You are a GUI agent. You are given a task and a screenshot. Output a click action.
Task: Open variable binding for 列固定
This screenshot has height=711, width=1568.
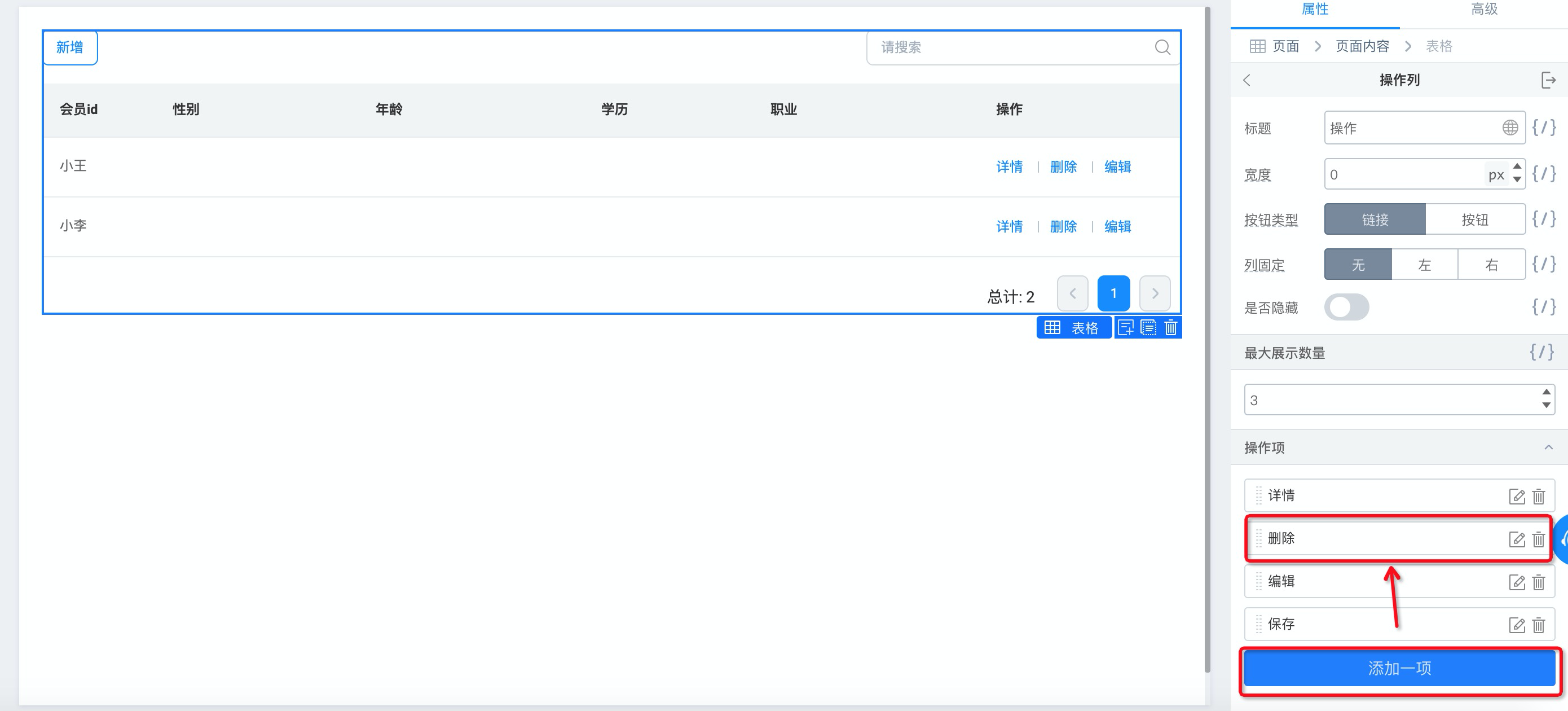point(1544,264)
